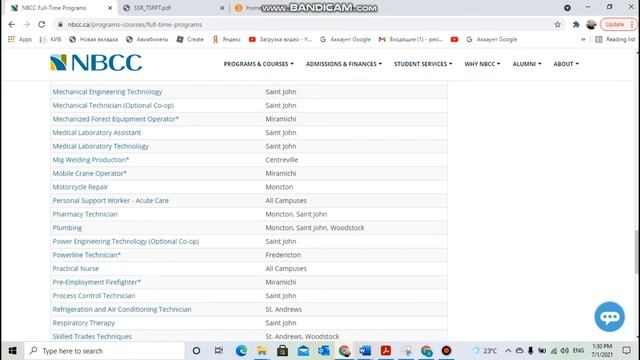Open Mechanical Technician (Optional Co-op) link
Viewport: 640px width, 360px height.
tap(113, 105)
